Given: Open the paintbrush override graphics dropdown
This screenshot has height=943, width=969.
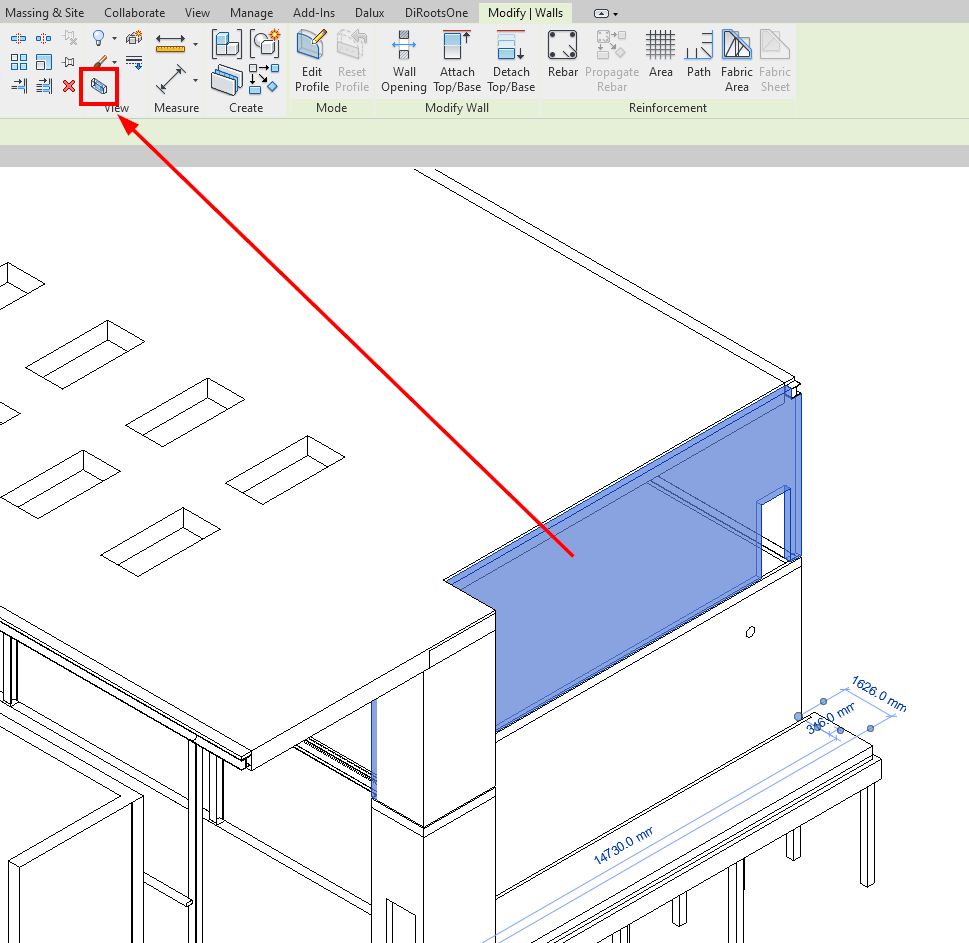Looking at the screenshot, I should tap(114, 63).
